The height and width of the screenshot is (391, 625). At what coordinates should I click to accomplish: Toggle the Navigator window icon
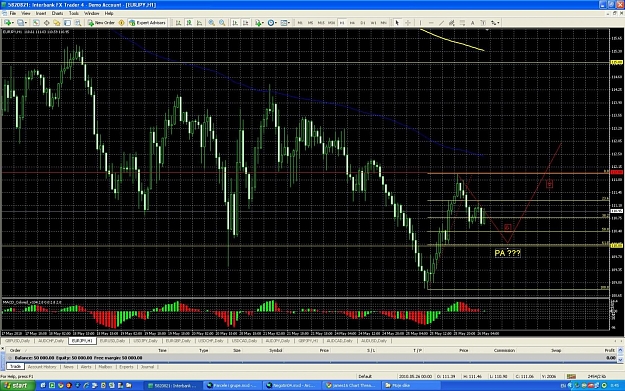point(57,23)
